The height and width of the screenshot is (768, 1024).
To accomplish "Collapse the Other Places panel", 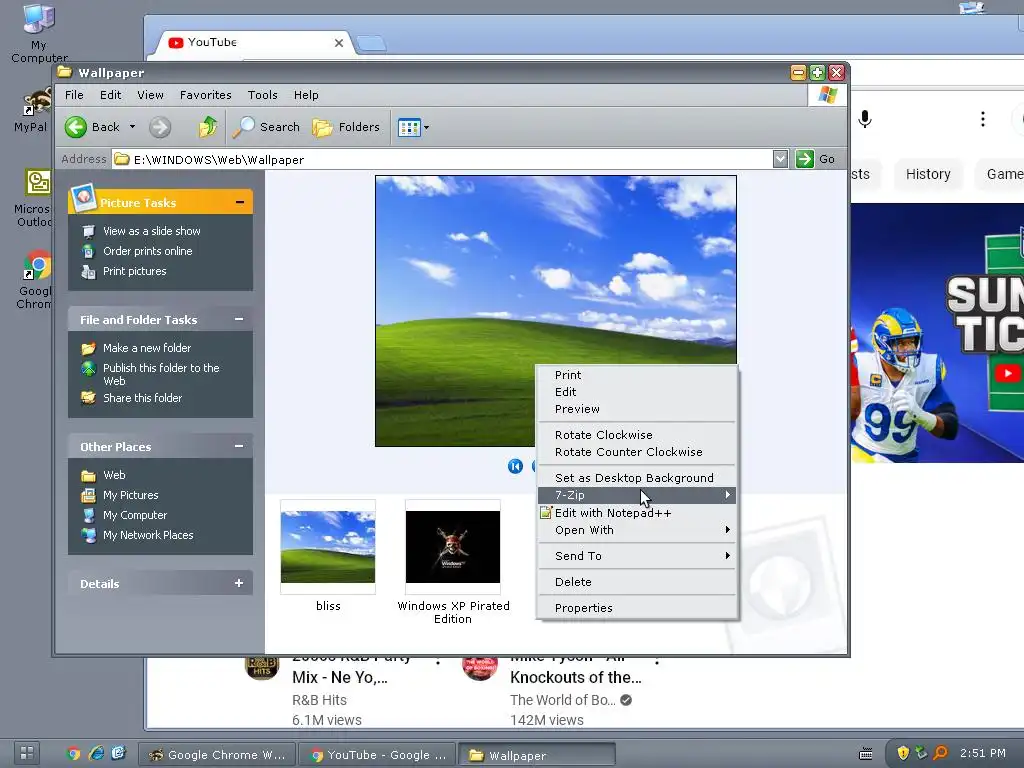I will [239, 446].
